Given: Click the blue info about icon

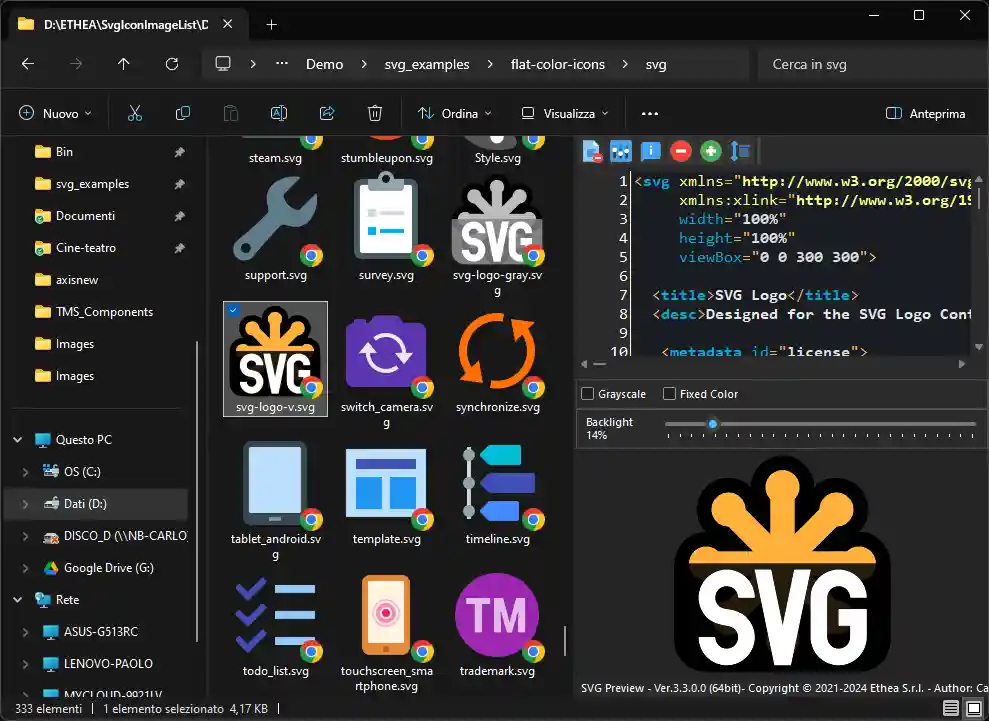Looking at the screenshot, I should click(650, 151).
